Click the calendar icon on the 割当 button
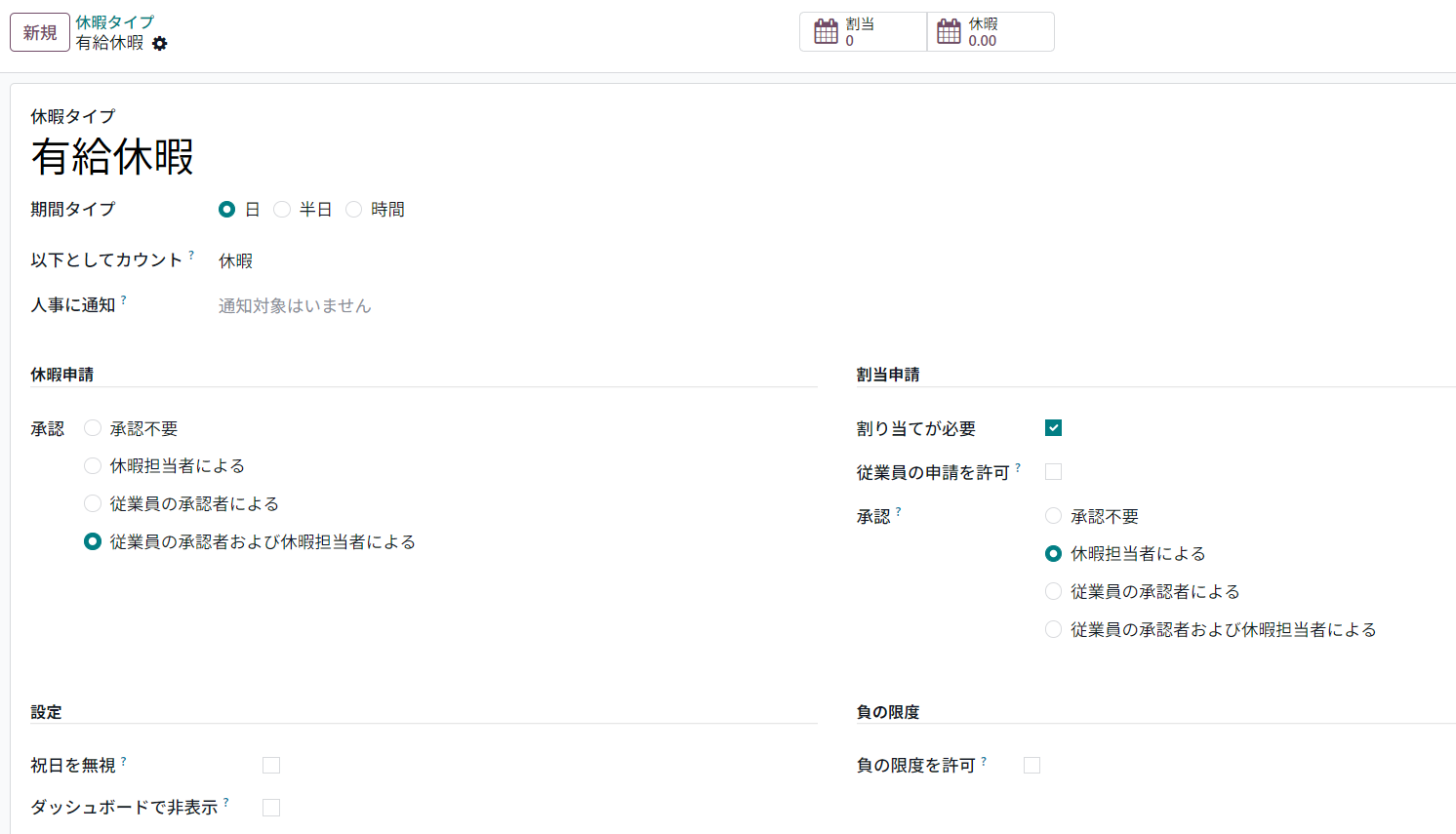This screenshot has width=1456, height=834. (x=827, y=32)
